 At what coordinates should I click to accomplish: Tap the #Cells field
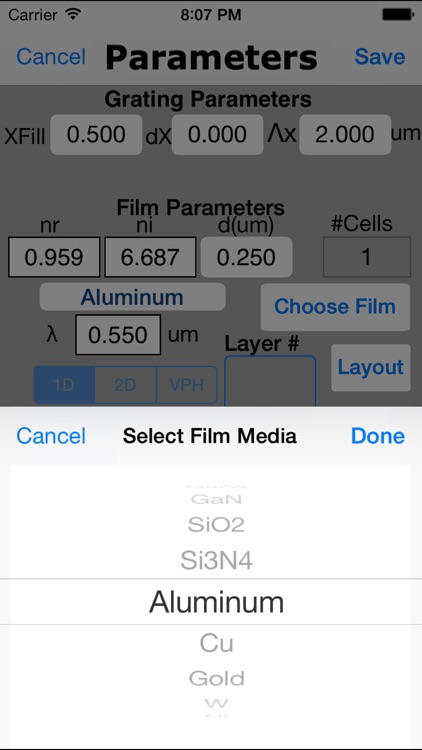367,257
